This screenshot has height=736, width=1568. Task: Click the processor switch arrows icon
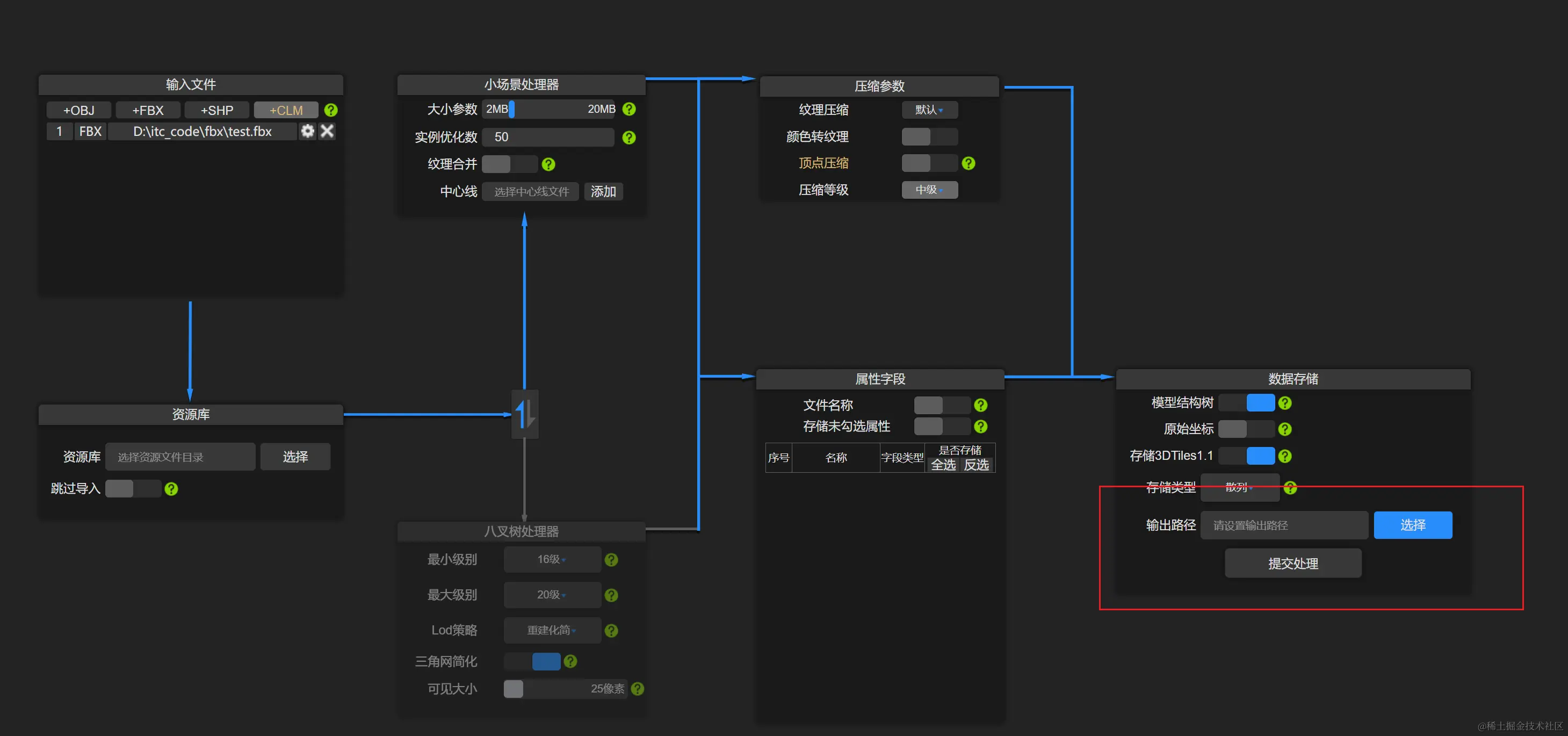click(x=525, y=414)
